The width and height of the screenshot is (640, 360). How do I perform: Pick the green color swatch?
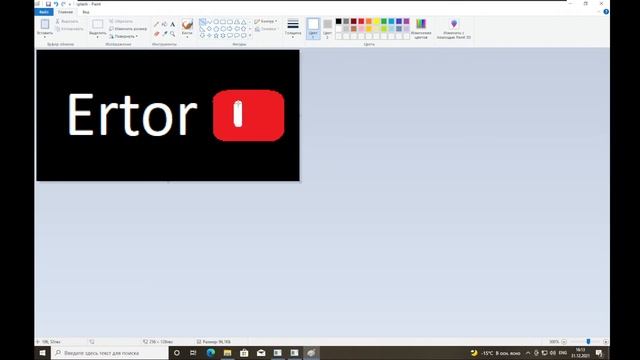coord(384,21)
